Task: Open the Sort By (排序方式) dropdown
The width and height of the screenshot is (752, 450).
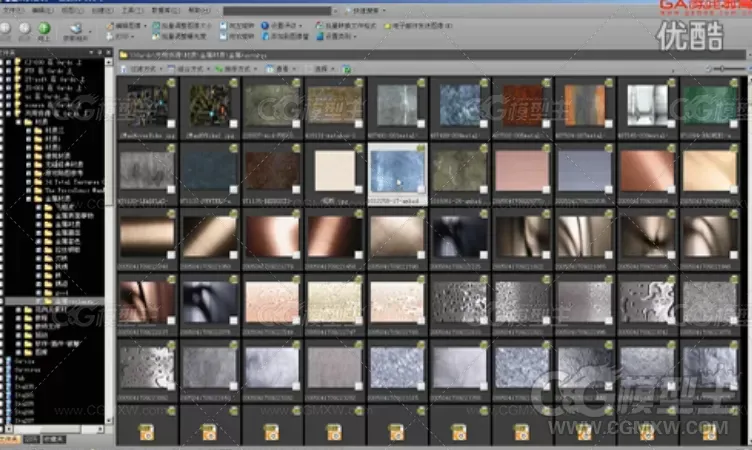Action: (236, 69)
